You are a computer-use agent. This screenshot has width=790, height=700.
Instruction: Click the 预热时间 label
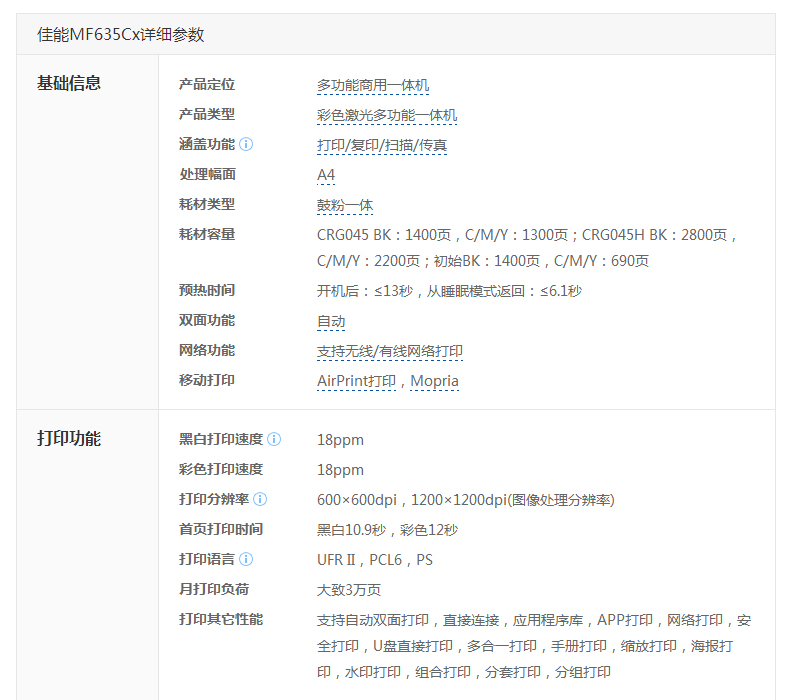(207, 290)
